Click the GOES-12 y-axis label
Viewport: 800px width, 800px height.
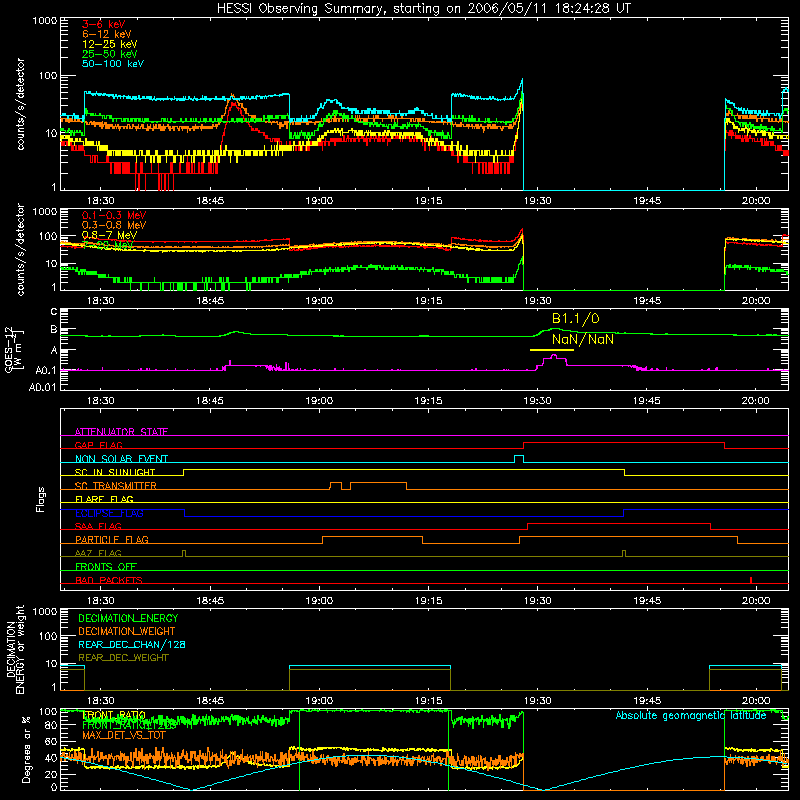[x=14, y=349]
